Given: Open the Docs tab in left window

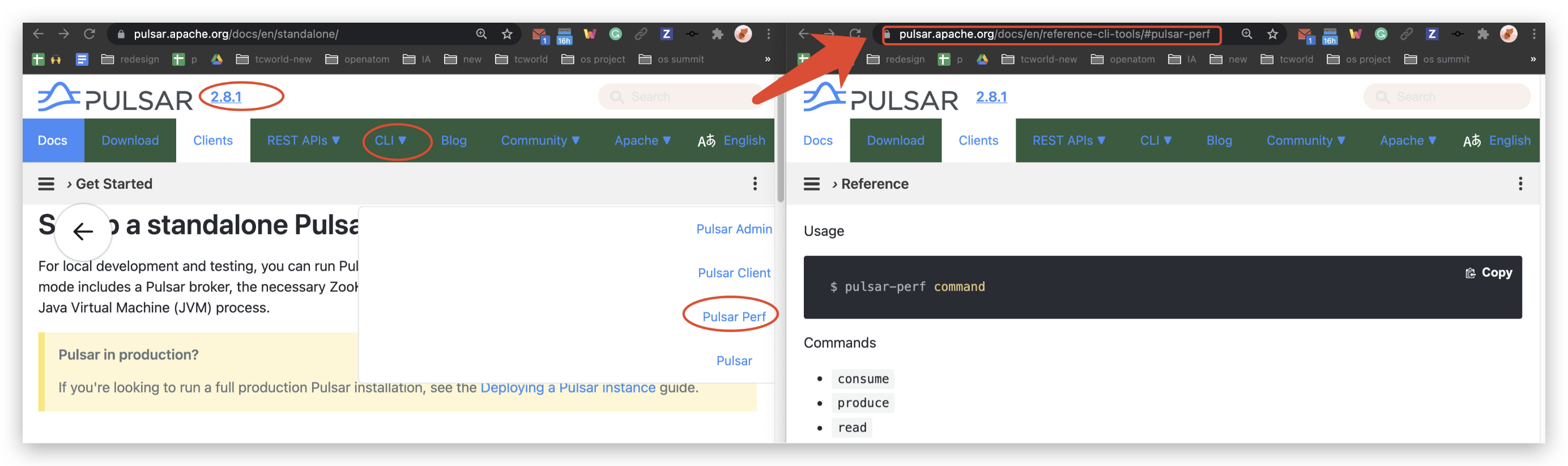Looking at the screenshot, I should click(x=53, y=141).
